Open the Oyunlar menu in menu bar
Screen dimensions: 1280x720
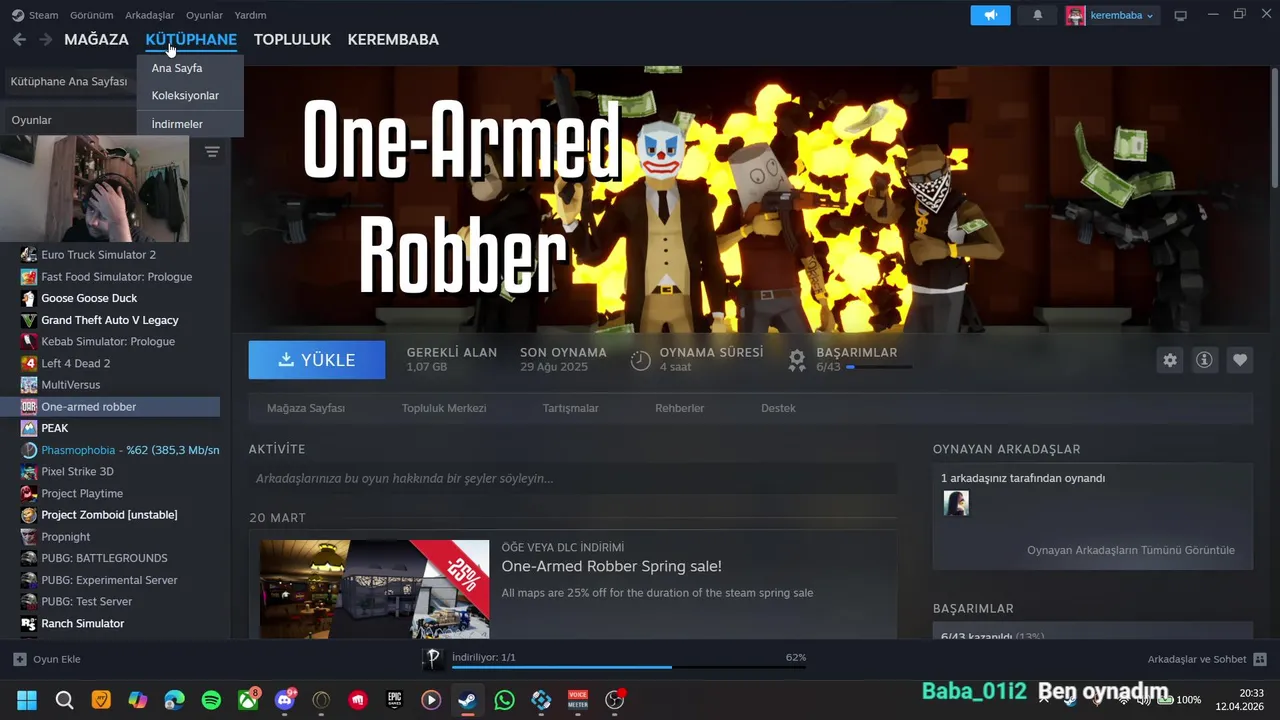(x=204, y=15)
